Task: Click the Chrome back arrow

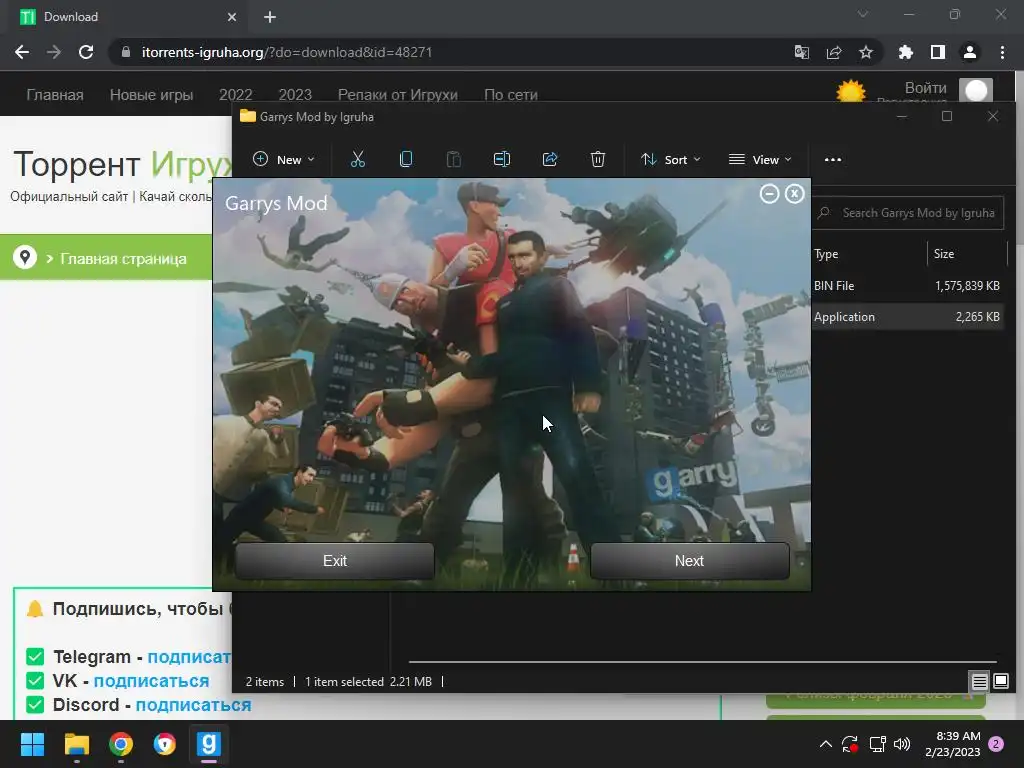Action: [x=22, y=52]
